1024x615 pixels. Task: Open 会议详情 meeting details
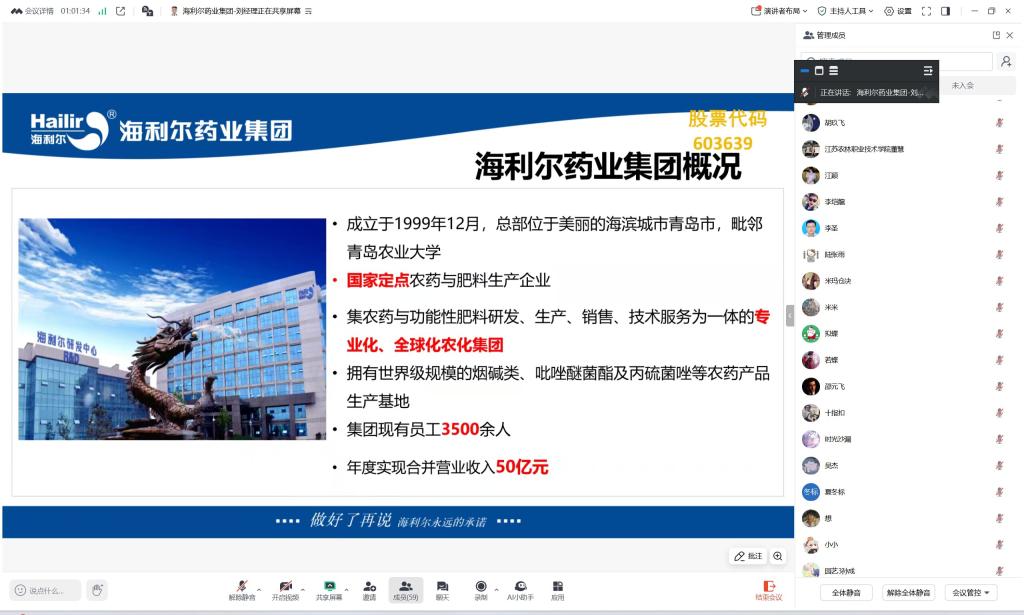pos(33,11)
